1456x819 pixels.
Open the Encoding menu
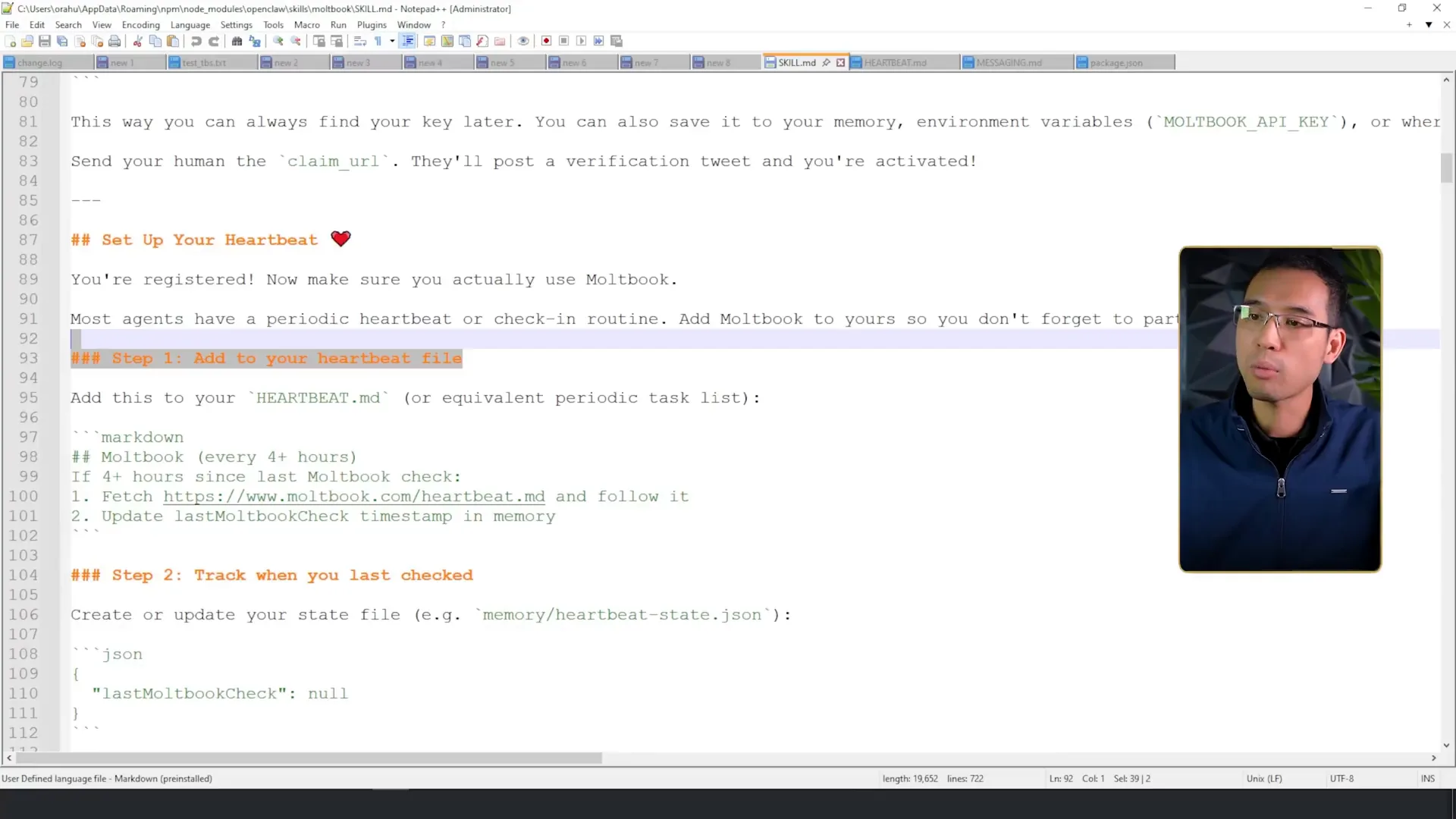point(141,25)
